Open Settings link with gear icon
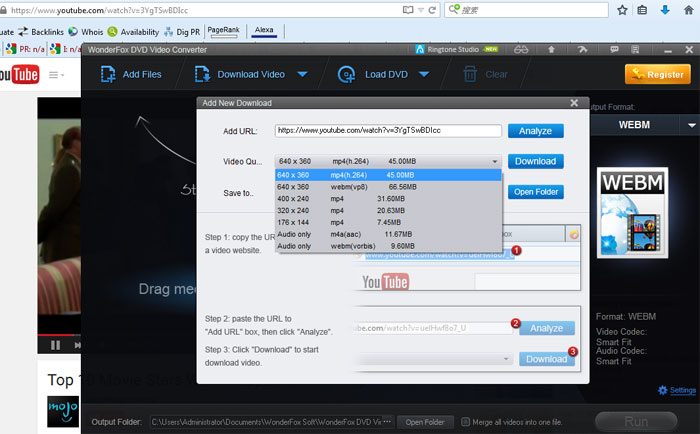 pos(677,390)
